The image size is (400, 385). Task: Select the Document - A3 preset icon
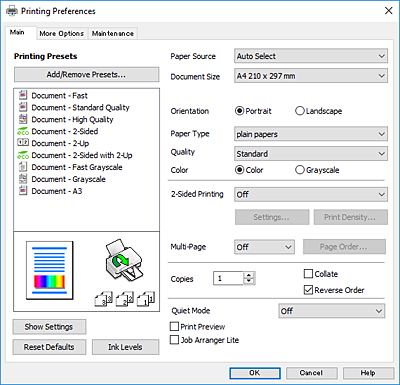[x=23, y=191]
